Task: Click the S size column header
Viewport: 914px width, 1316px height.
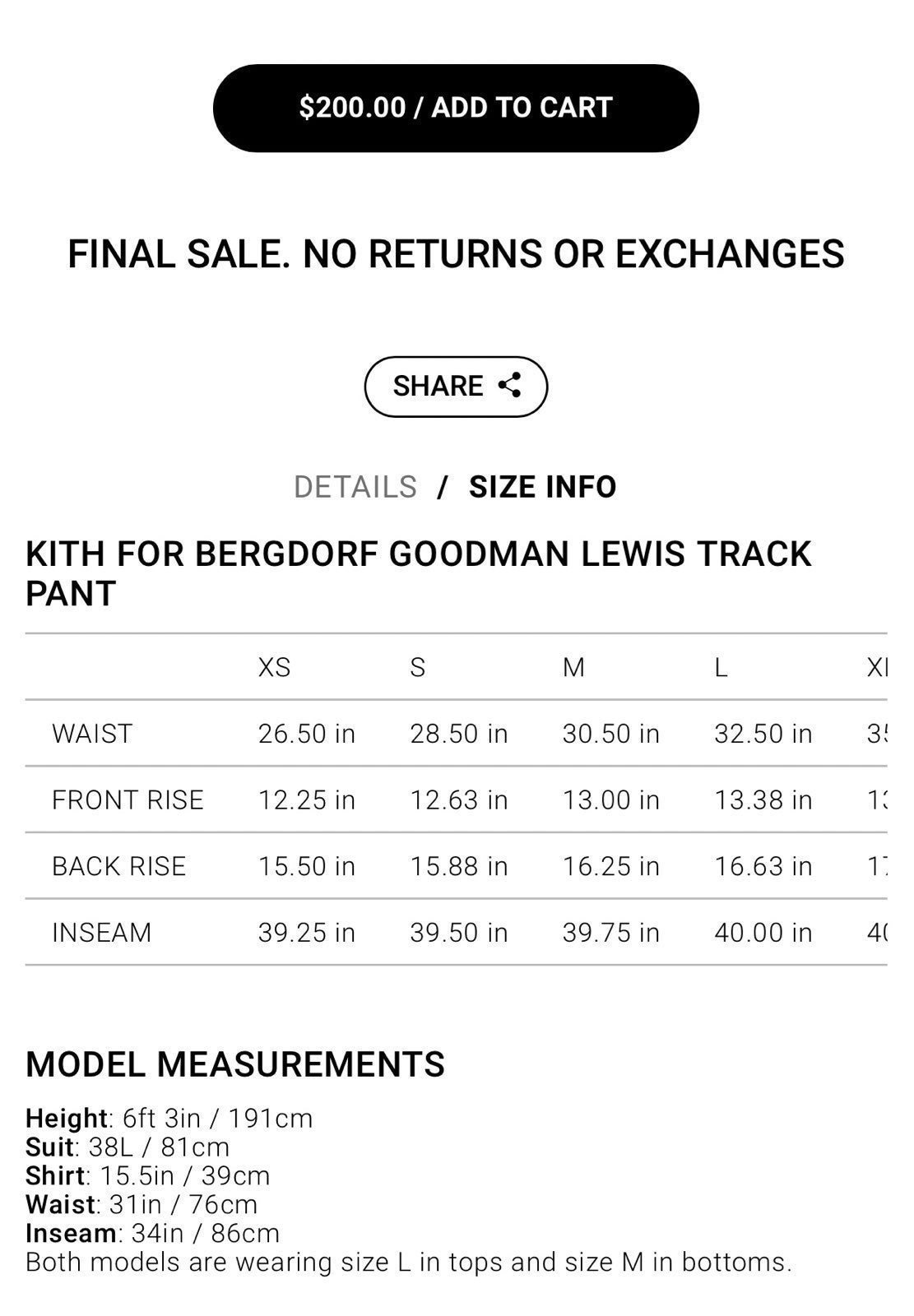Action: [418, 667]
